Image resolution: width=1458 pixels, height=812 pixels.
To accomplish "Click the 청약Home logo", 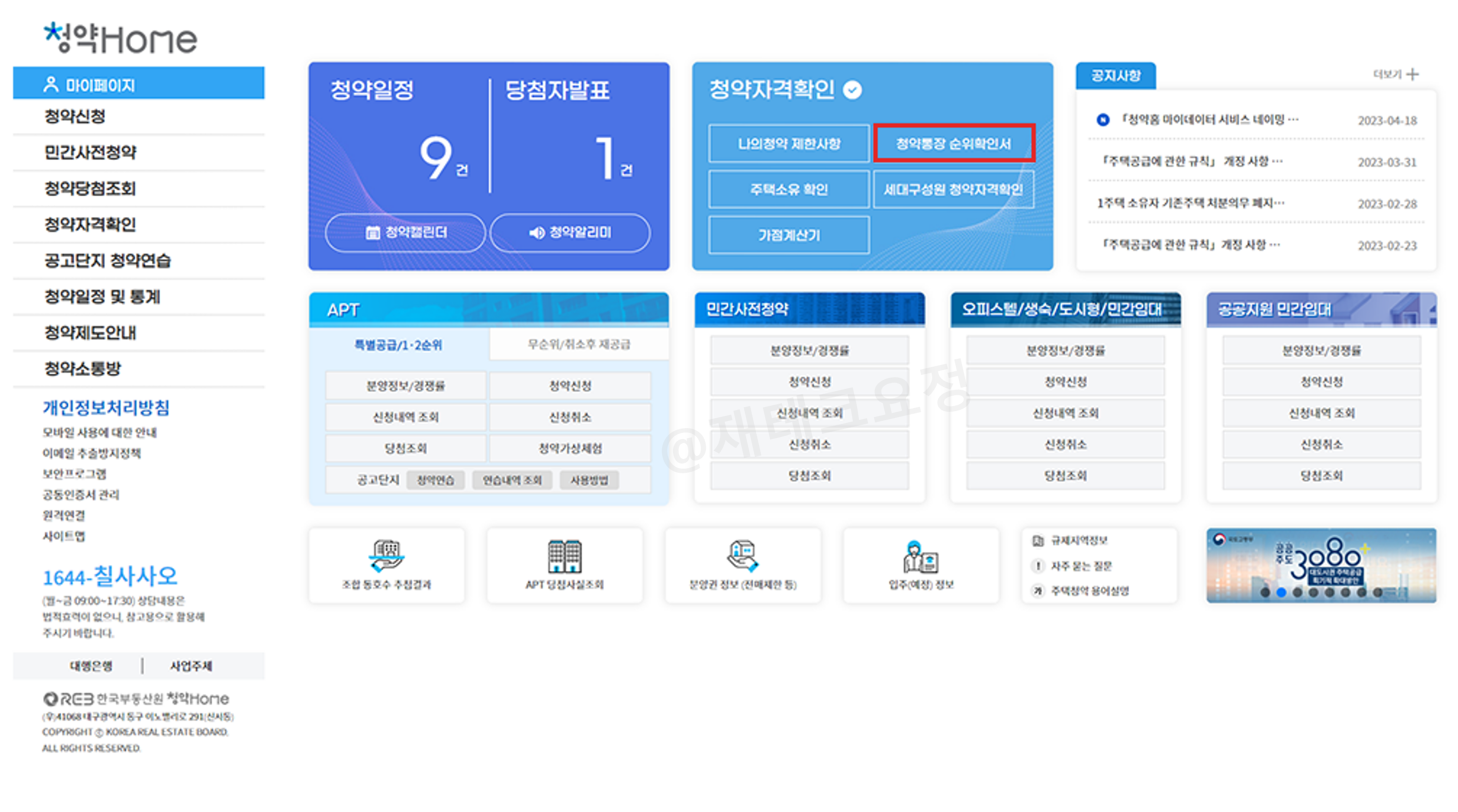I will click(x=121, y=38).
